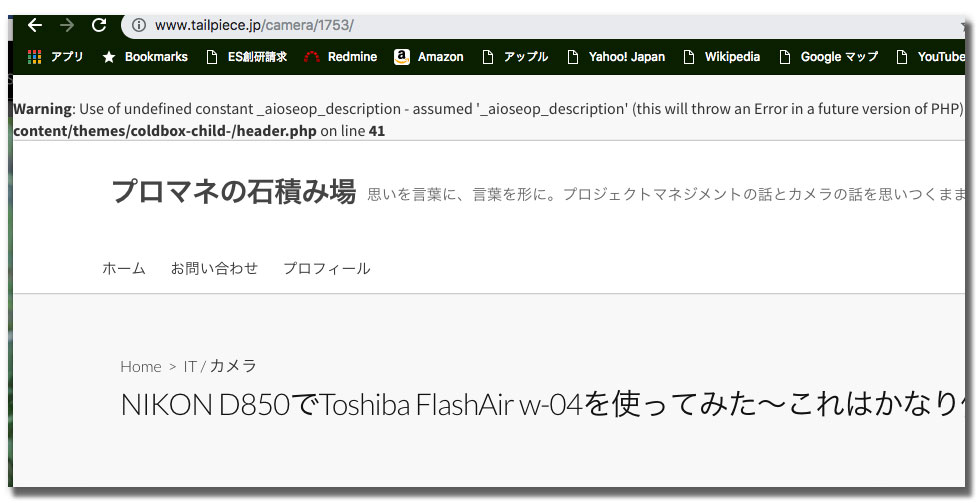This screenshot has height=503, width=979.
Task: Click the Home breadcrumb link
Action: [x=141, y=366]
